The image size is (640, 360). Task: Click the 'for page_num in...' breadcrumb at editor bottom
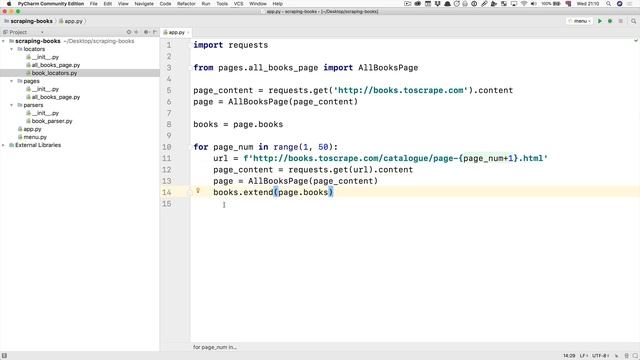pyautogui.click(x=215, y=347)
